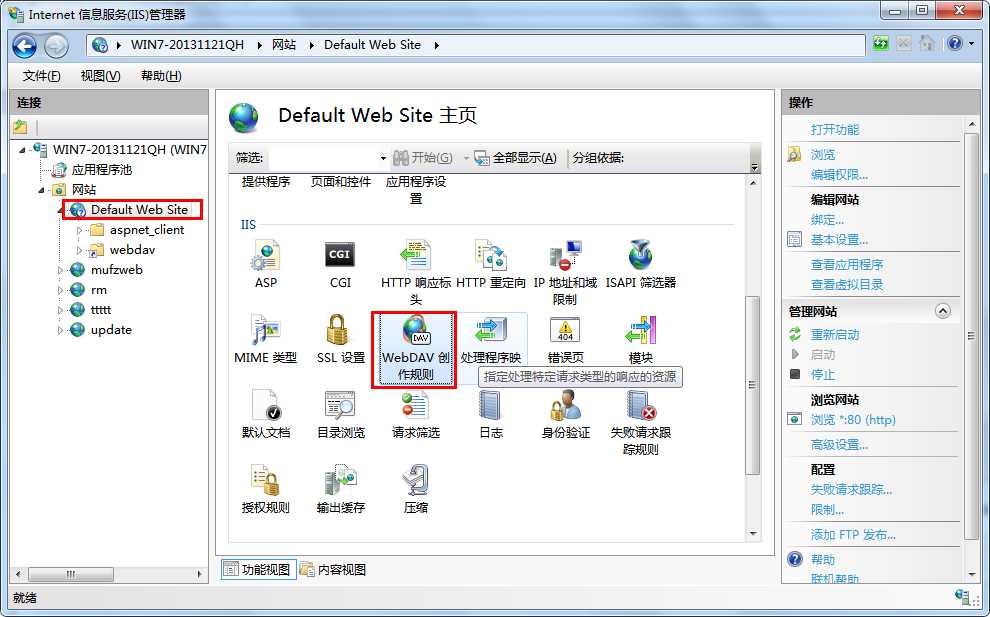Click 添加 FTP 发布... link

point(853,535)
